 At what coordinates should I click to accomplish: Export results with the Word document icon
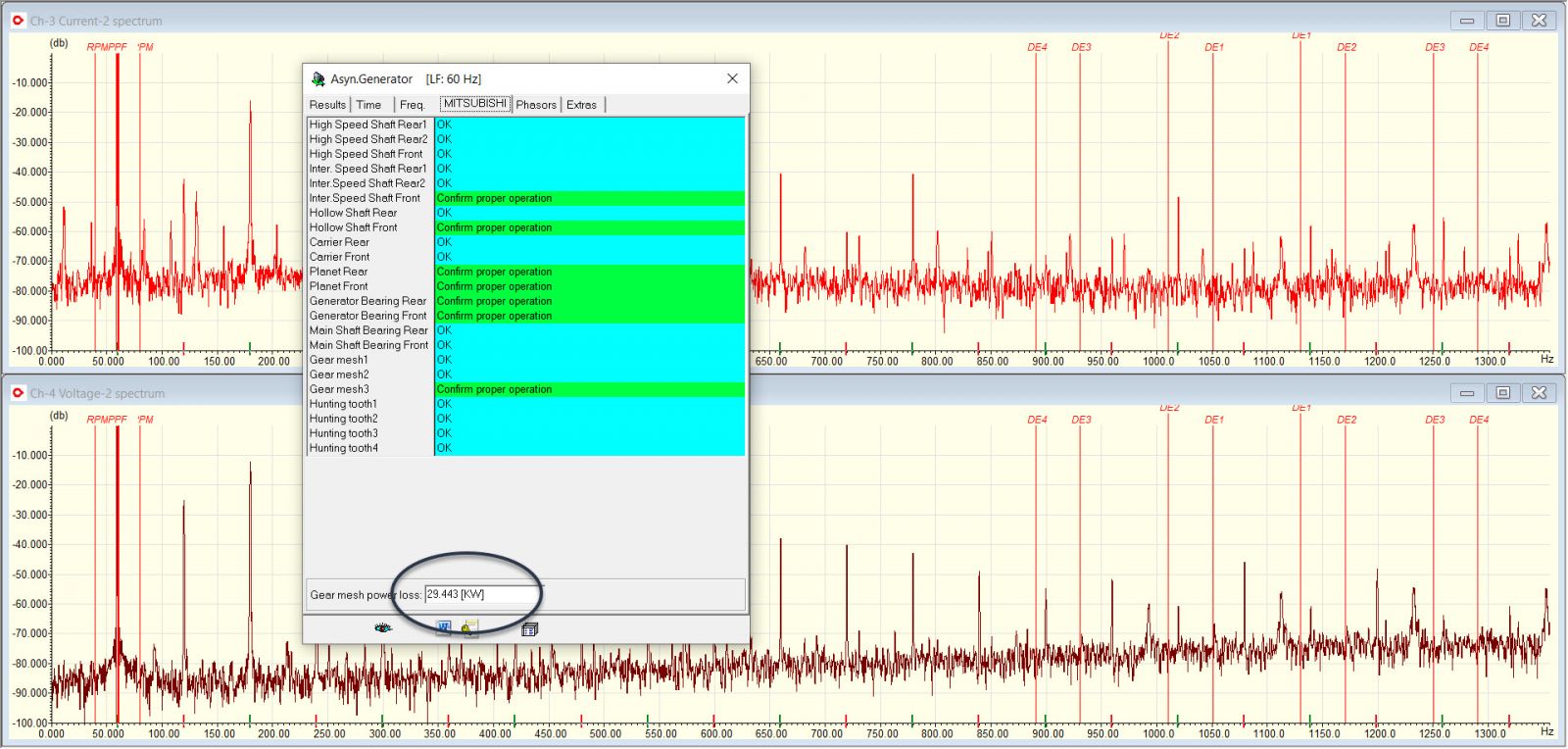(443, 627)
